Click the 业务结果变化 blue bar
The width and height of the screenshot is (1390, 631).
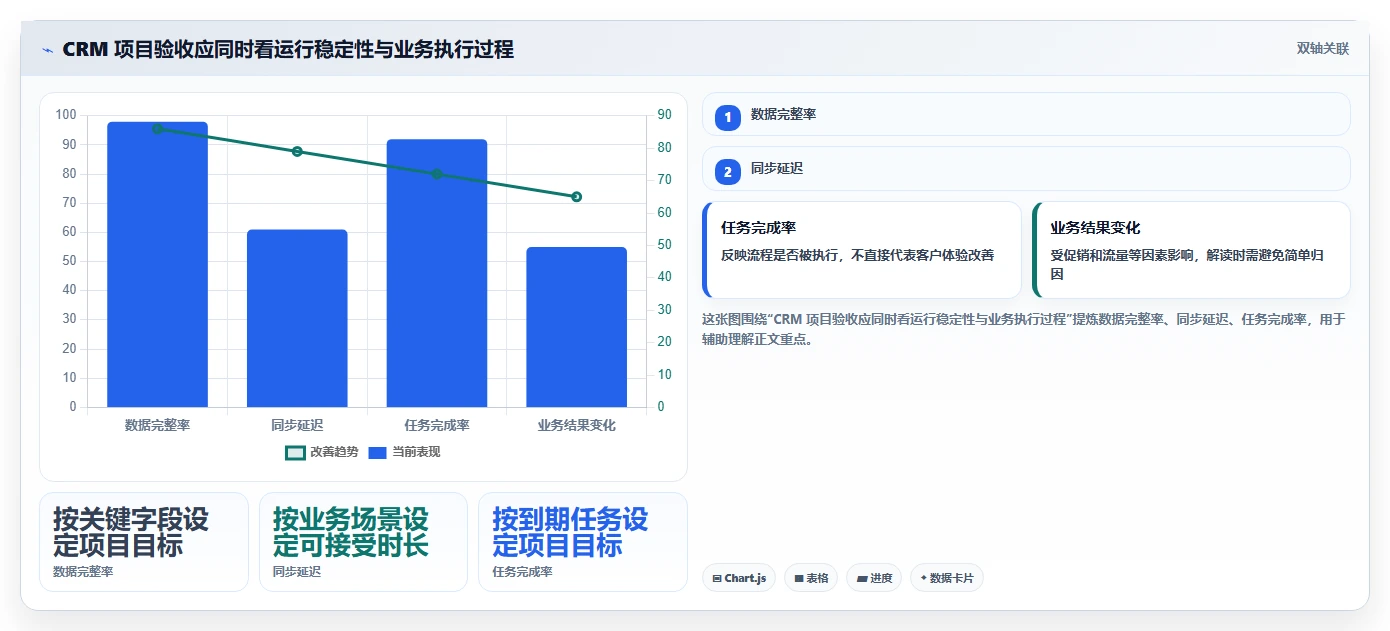[577, 327]
